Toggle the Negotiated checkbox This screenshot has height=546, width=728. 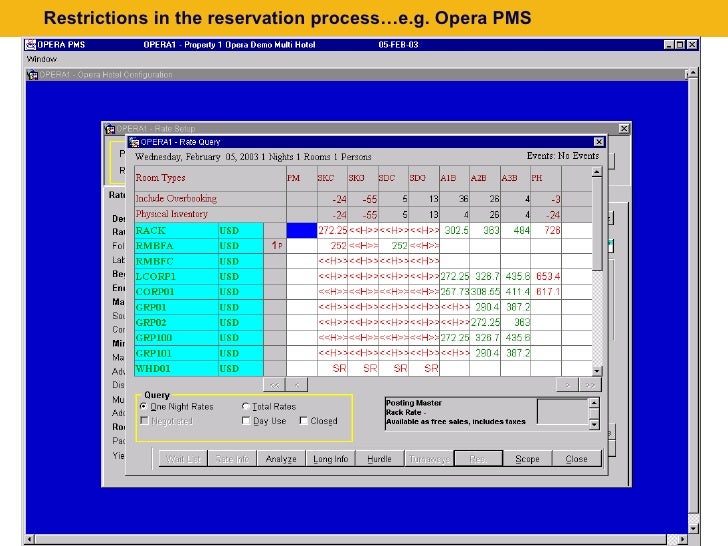pyautogui.click(x=144, y=421)
